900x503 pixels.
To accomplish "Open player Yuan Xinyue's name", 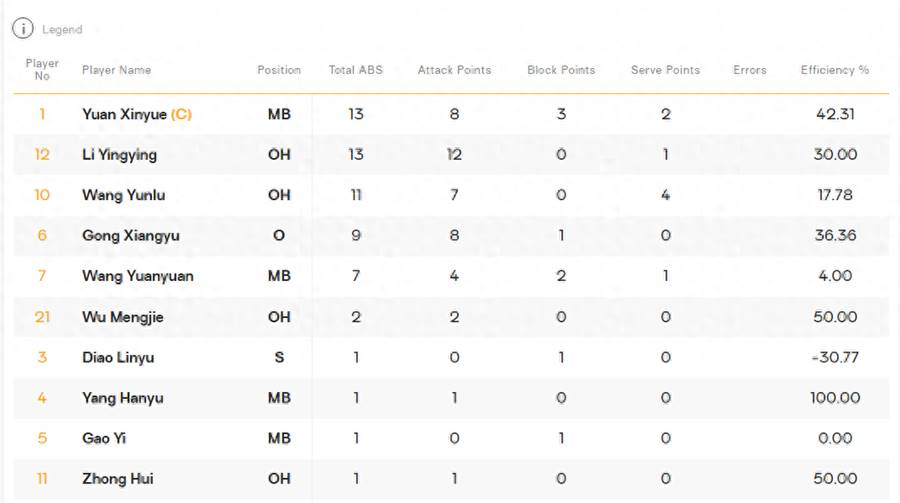I will click(125, 114).
